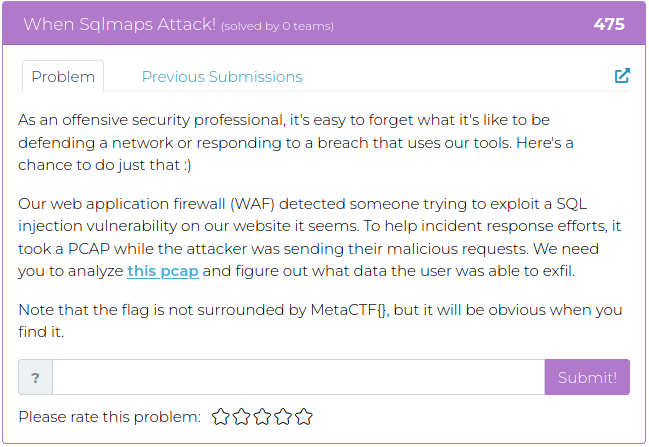Click the "offensive security professional" paragraph
This screenshot has width=649, height=447.
296,142
